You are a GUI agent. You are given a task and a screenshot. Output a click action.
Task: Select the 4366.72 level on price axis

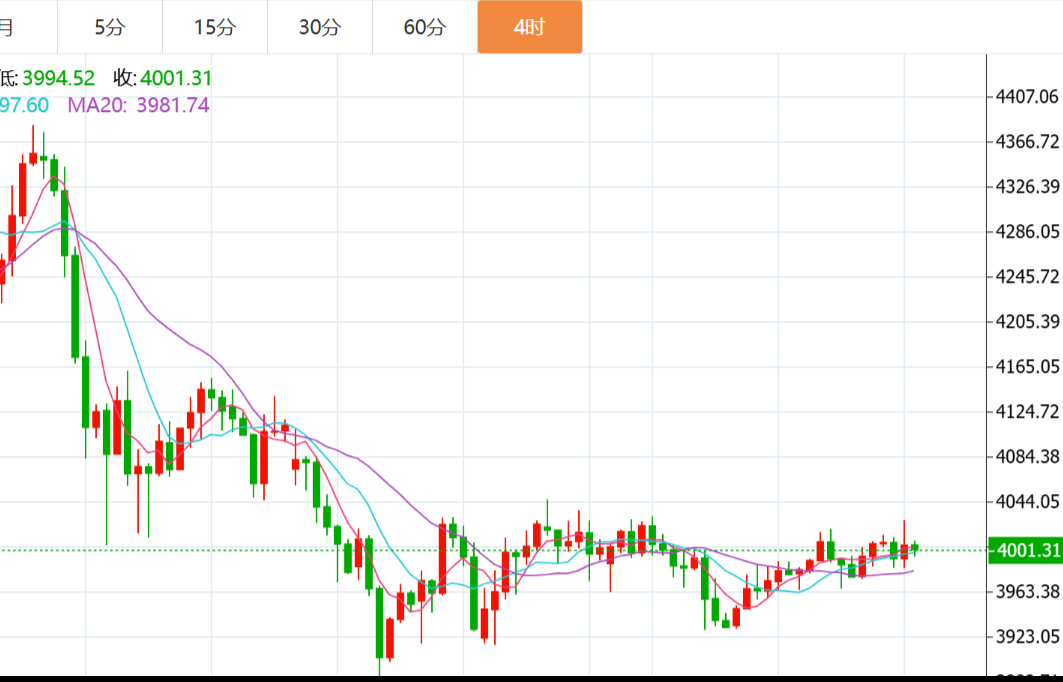1027,142
